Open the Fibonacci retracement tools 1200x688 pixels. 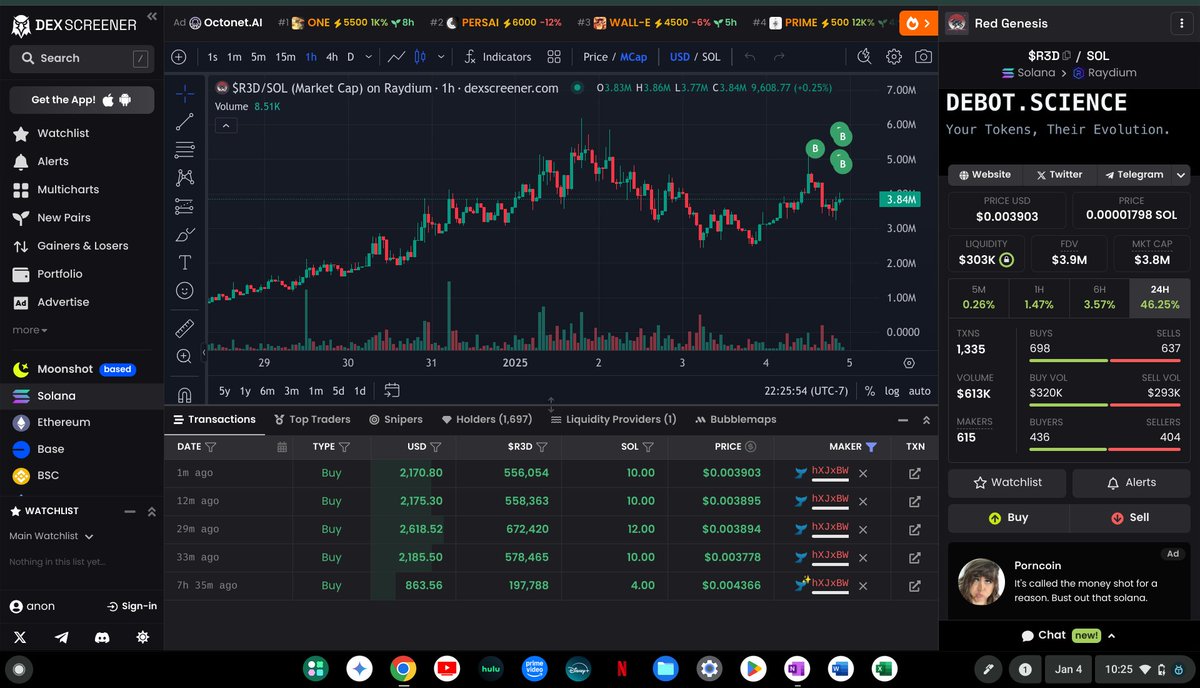[185, 150]
